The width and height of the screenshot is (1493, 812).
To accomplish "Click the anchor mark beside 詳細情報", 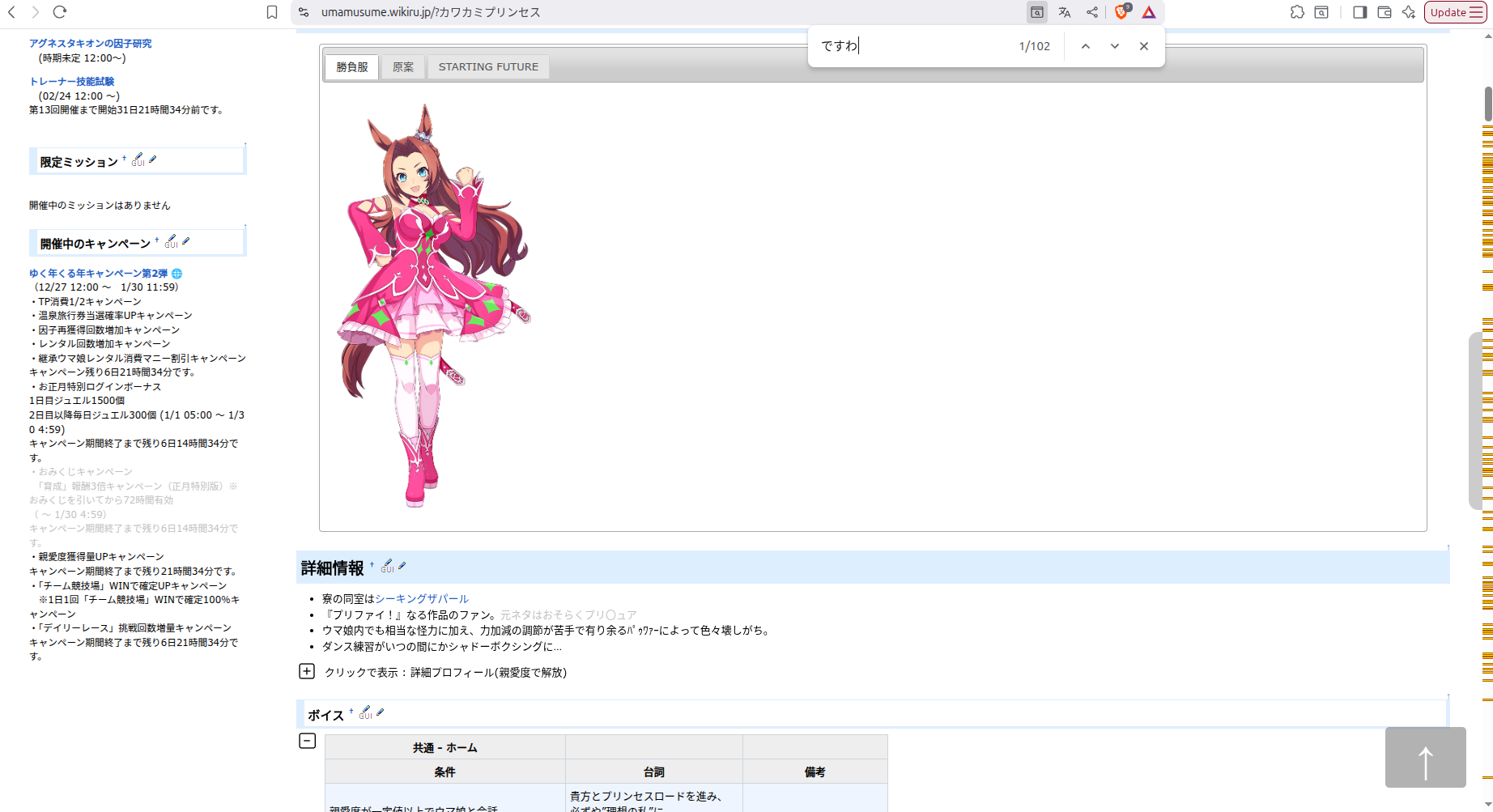I will 372,564.
